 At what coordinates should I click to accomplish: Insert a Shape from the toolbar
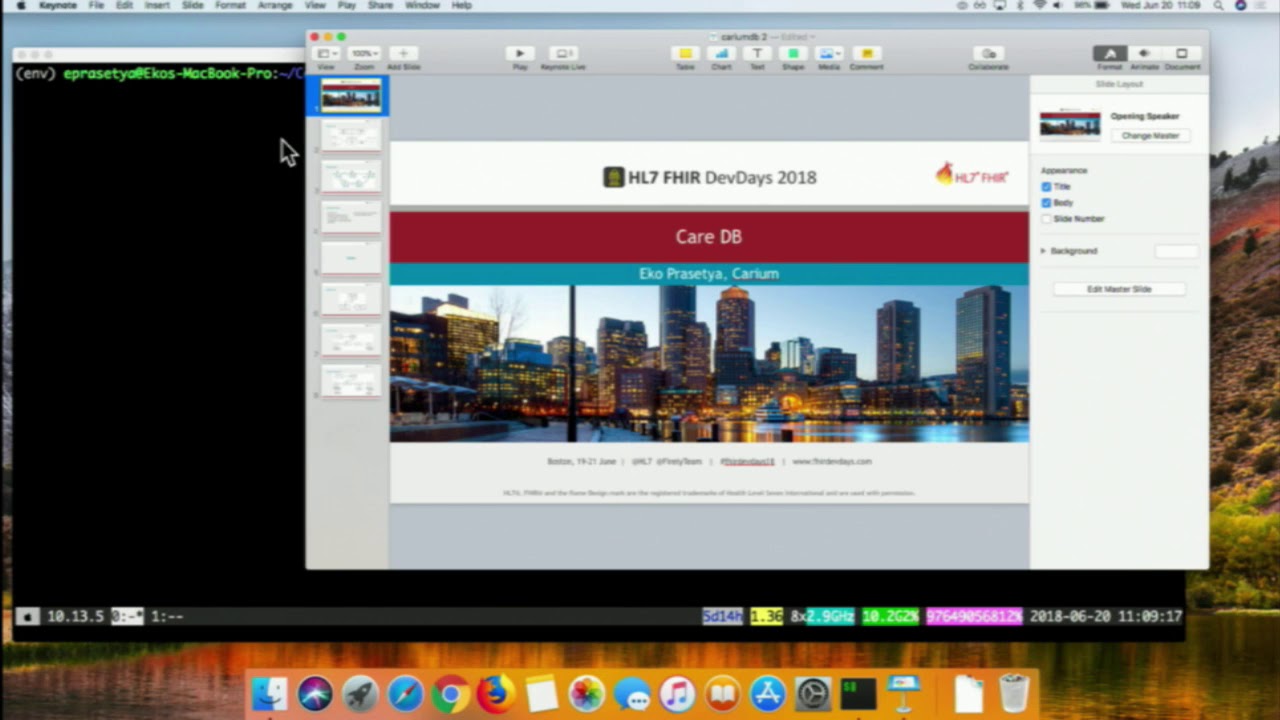793,54
